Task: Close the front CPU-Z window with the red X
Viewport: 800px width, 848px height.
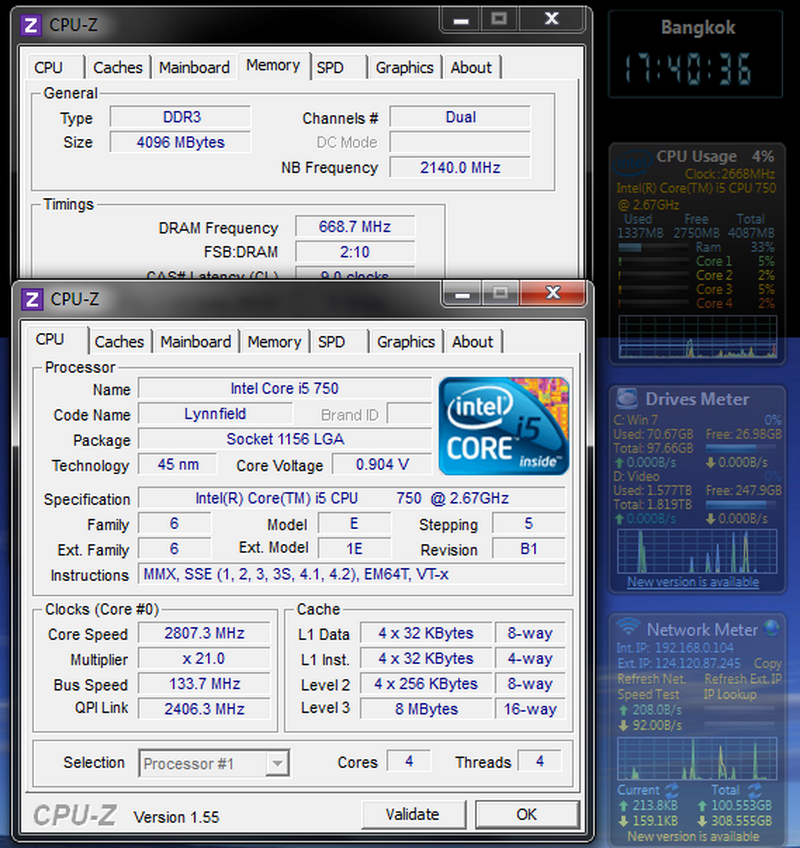Action: pos(553,294)
